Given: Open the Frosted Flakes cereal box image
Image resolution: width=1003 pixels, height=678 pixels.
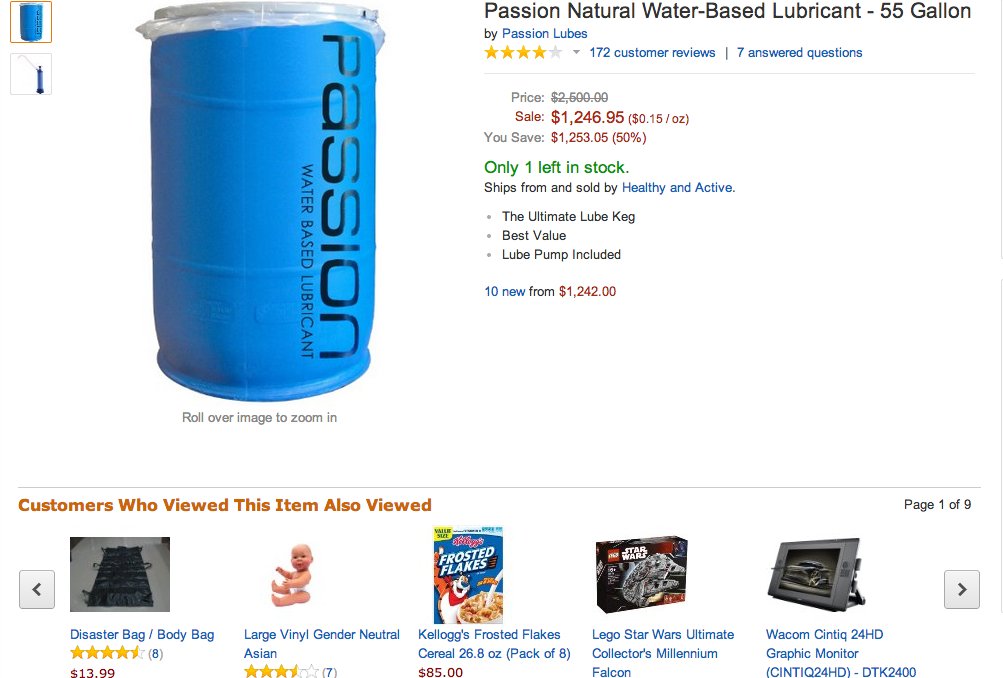Looking at the screenshot, I should tap(468, 574).
